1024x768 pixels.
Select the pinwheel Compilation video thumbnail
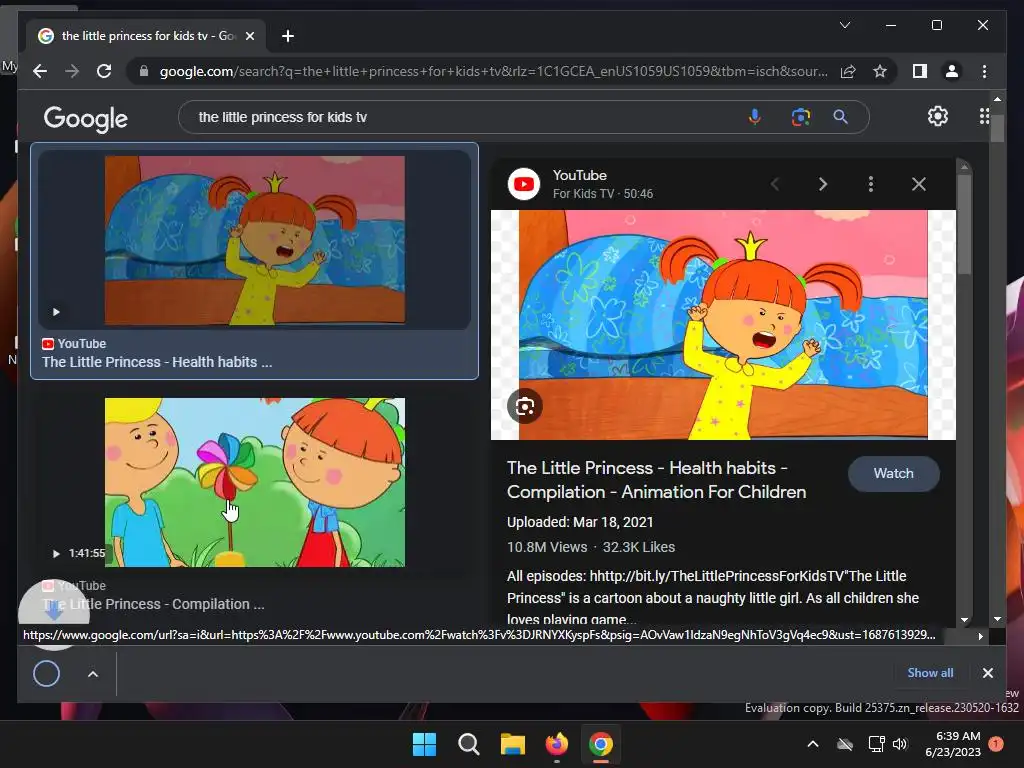[x=255, y=482]
